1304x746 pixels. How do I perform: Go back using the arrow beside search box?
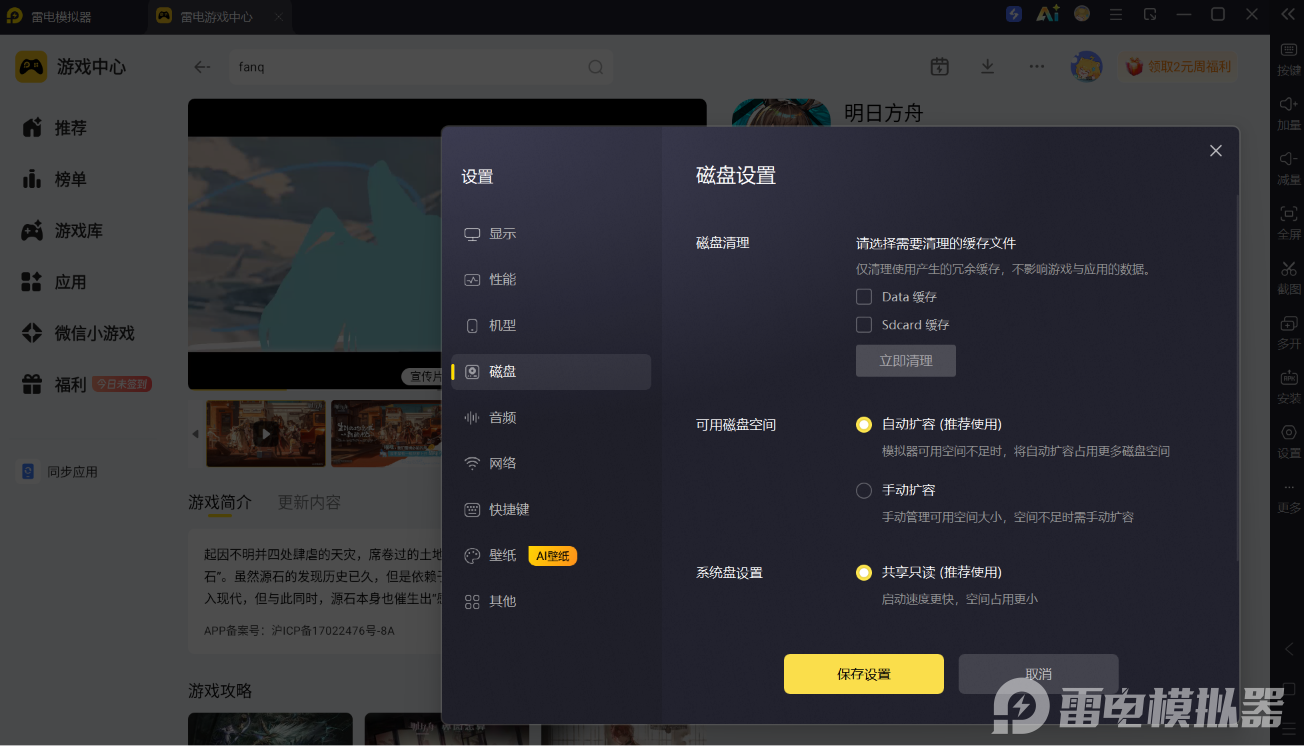pyautogui.click(x=202, y=67)
